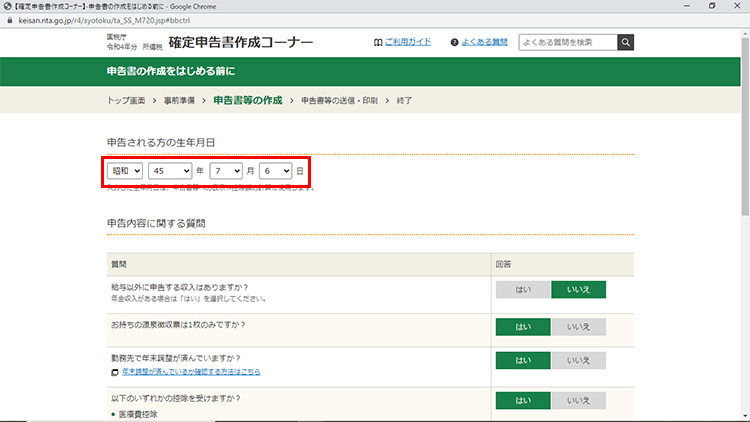Select いいえ for 年末調整 completed question

pos(578,361)
